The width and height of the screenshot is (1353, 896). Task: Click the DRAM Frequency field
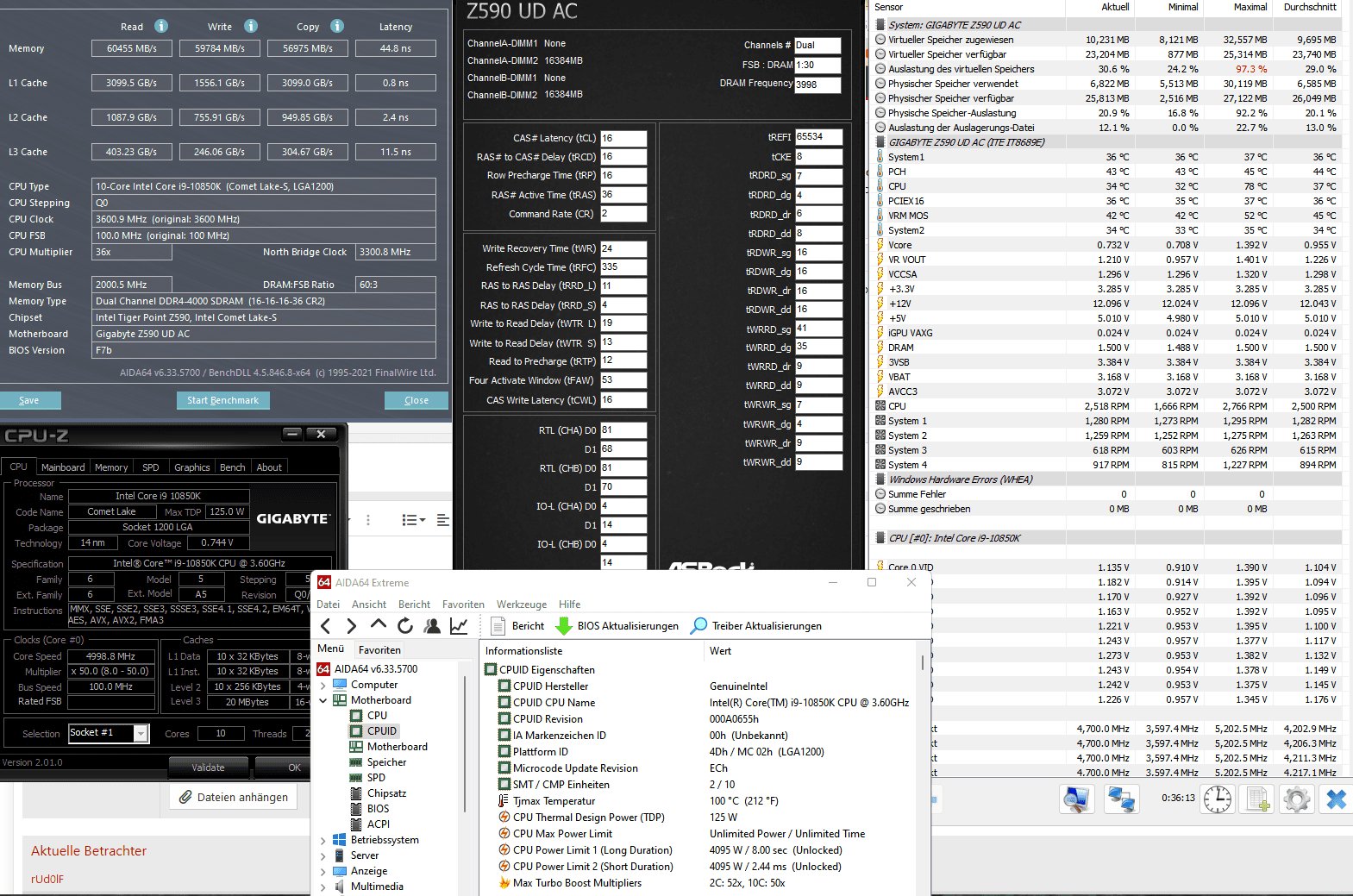pyautogui.click(x=817, y=85)
